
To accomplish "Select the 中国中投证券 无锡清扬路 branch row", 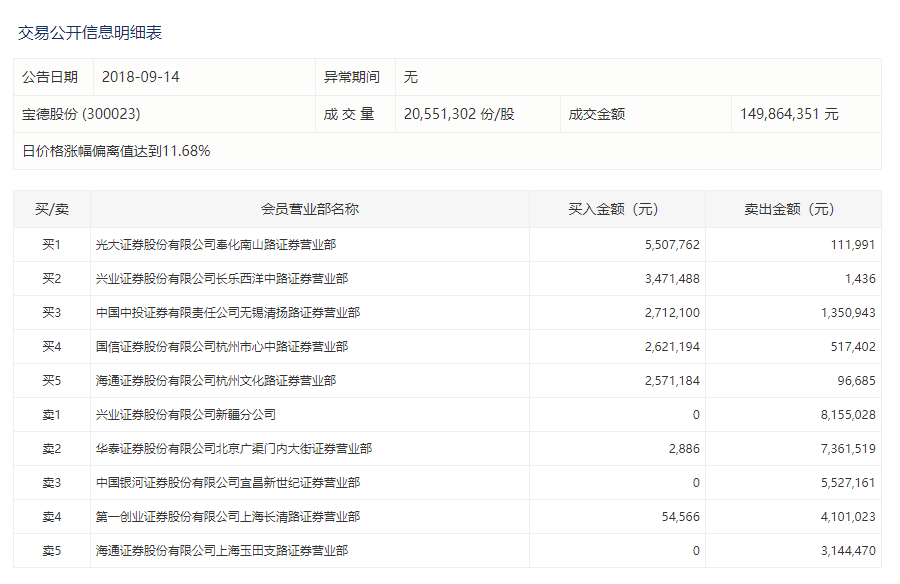I will click(227, 313).
